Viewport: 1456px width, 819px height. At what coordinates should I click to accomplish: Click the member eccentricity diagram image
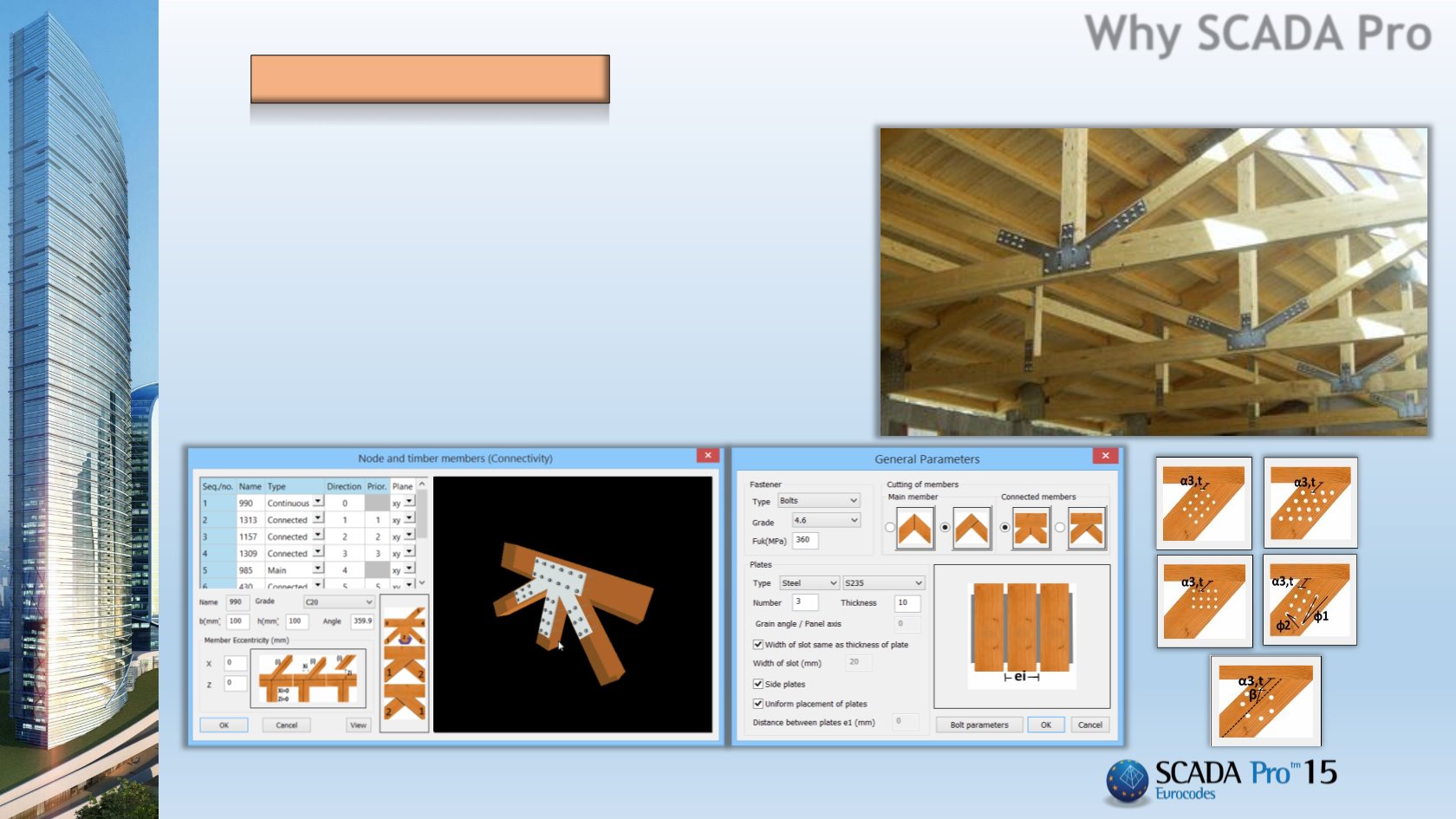308,678
